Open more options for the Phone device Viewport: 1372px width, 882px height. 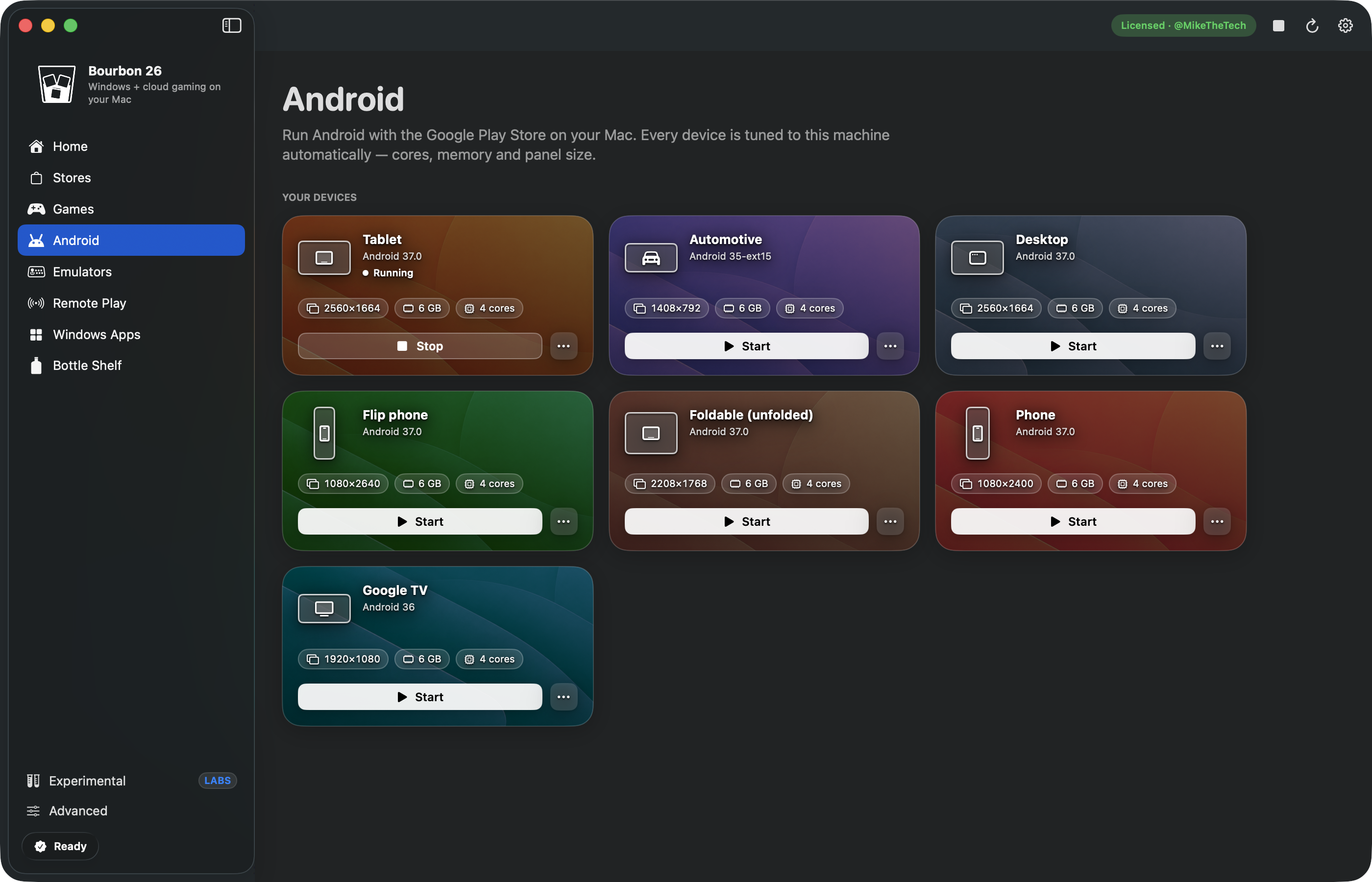pyautogui.click(x=1217, y=521)
